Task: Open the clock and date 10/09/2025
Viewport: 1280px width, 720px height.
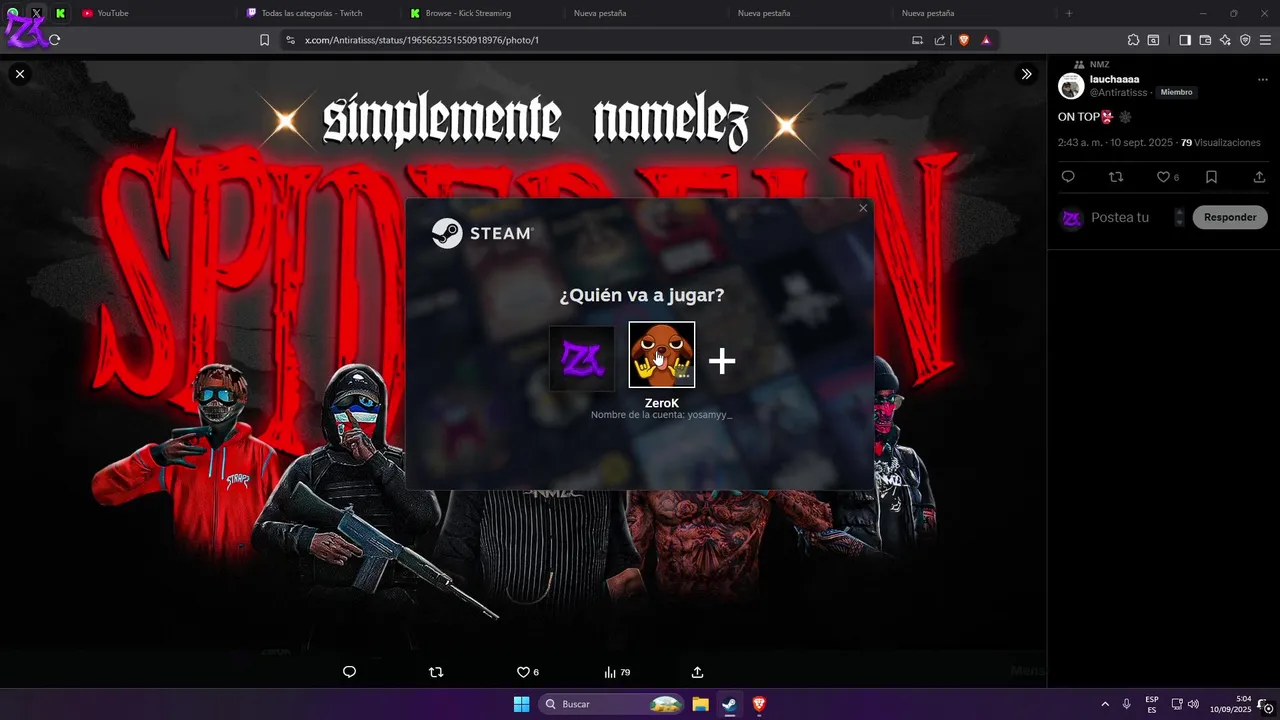Action: click(1230, 704)
